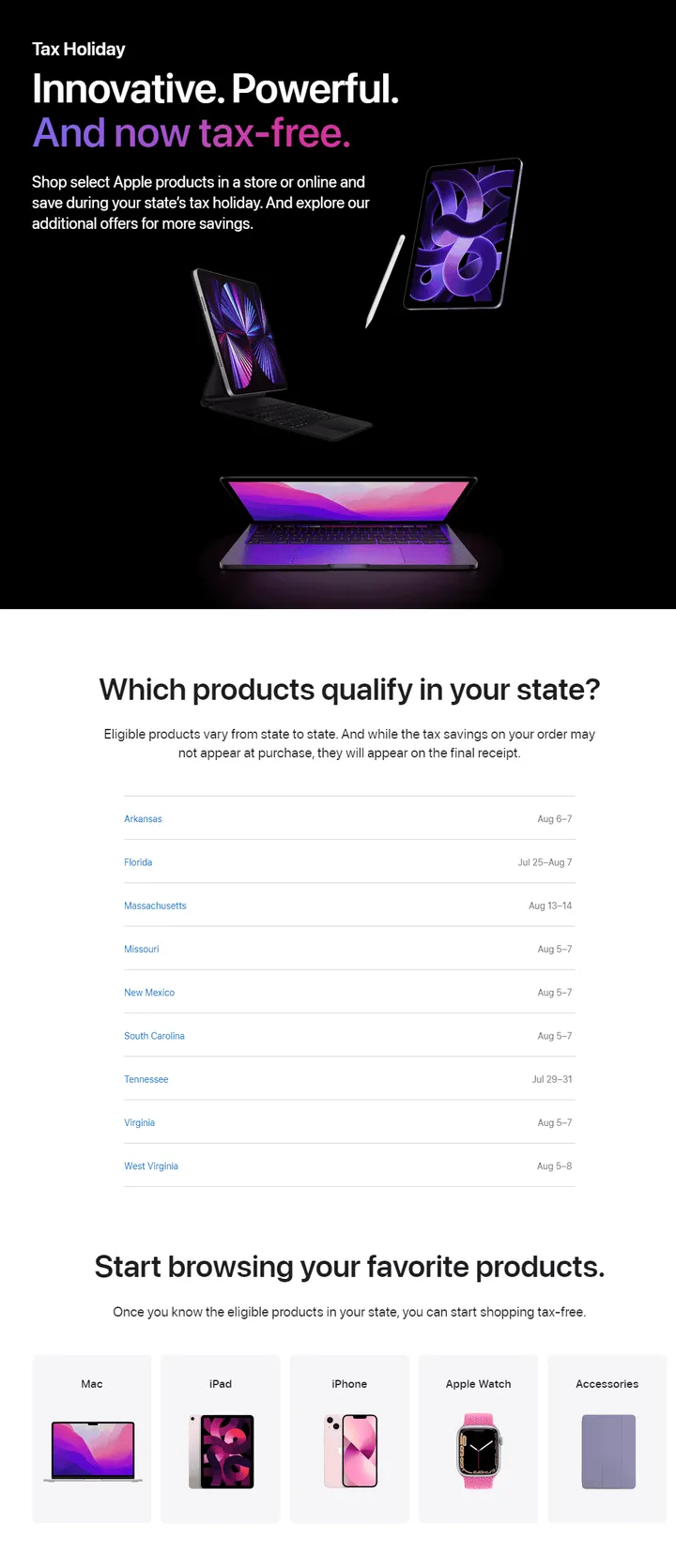Select the purple Accessories case image

point(607,1452)
